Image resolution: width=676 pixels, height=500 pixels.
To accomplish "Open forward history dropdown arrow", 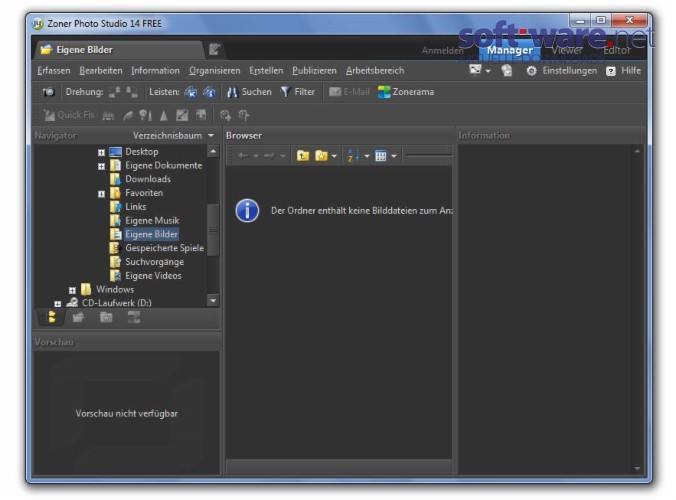I will click(282, 156).
